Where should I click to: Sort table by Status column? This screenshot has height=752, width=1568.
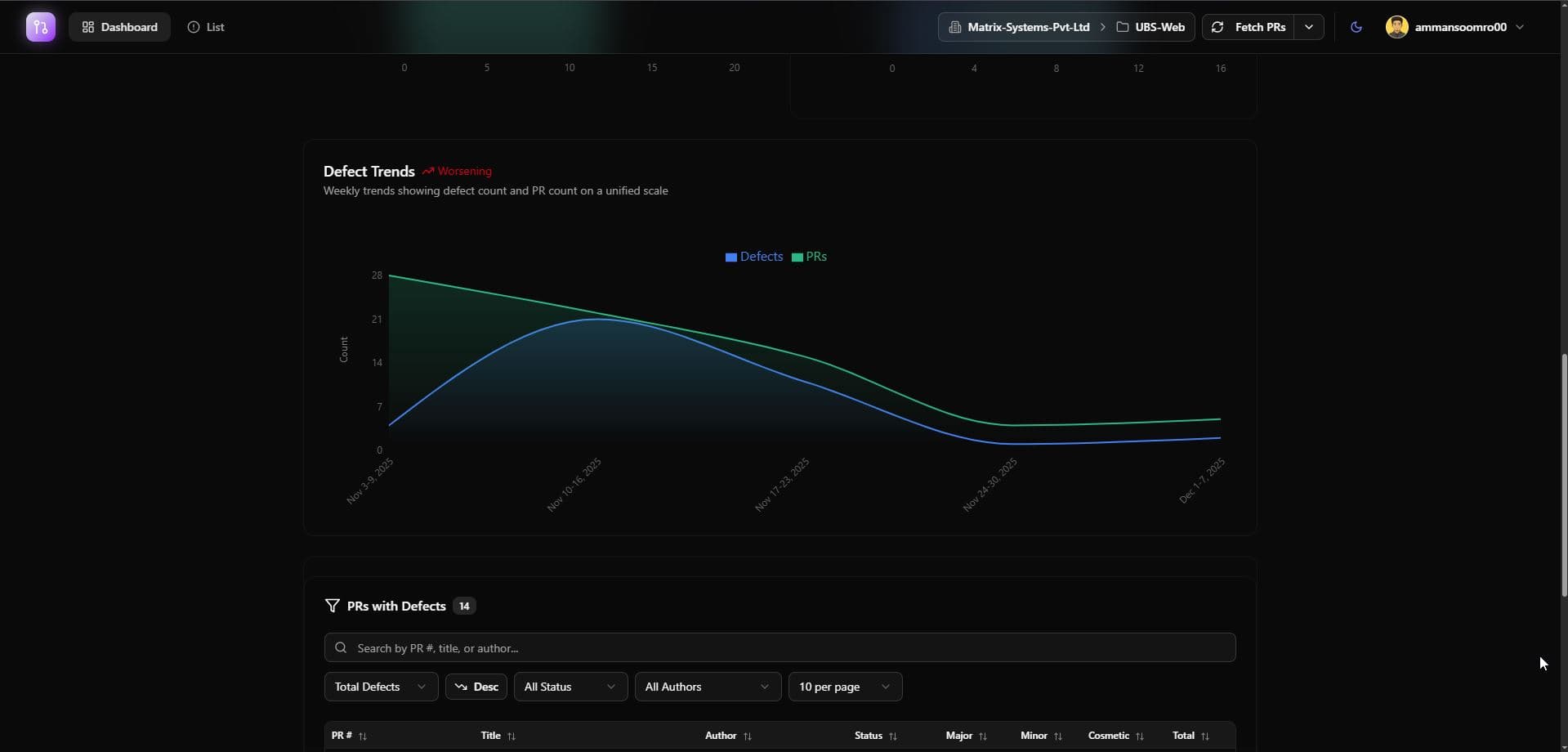click(x=876, y=736)
